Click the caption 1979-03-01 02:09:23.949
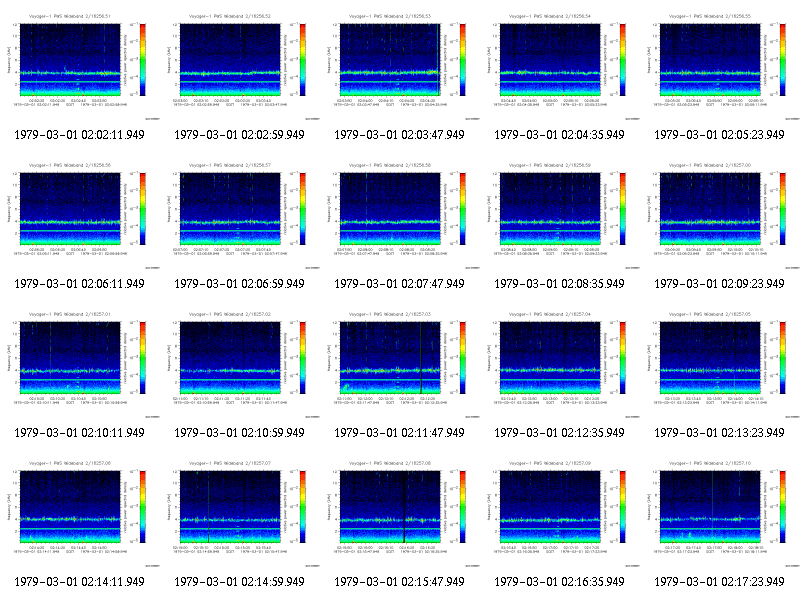800x596 pixels. pyautogui.click(x=719, y=284)
